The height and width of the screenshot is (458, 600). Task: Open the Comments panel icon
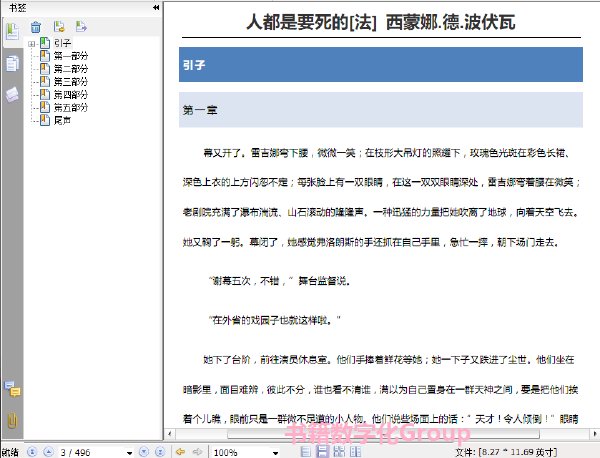(12, 389)
